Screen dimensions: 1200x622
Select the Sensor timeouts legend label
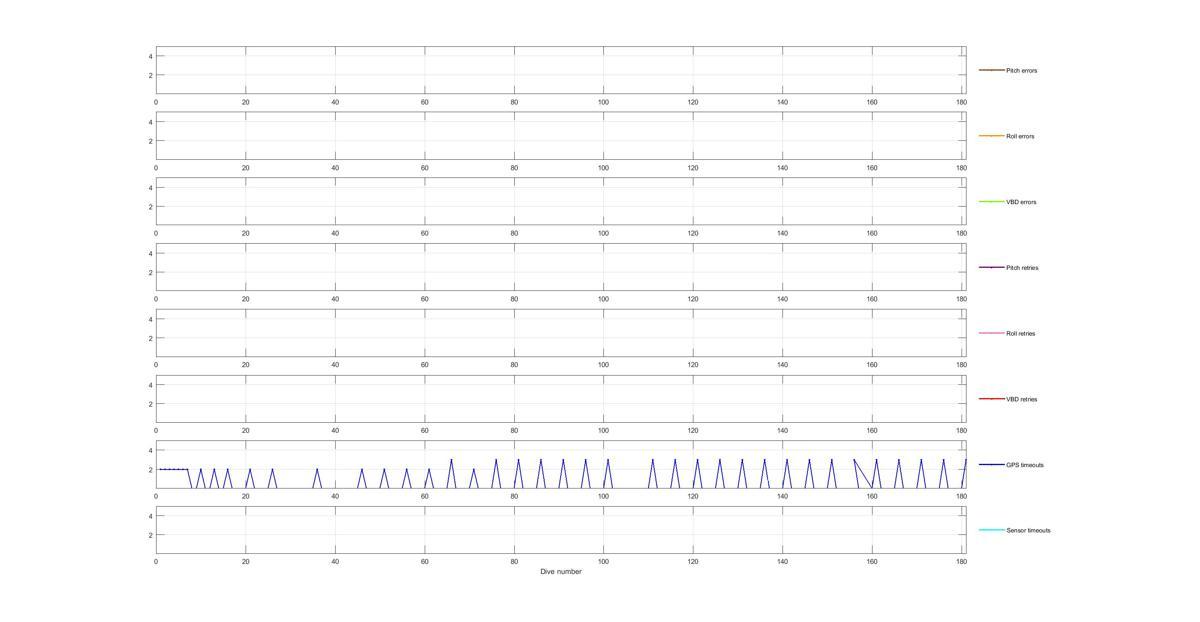click(1028, 530)
